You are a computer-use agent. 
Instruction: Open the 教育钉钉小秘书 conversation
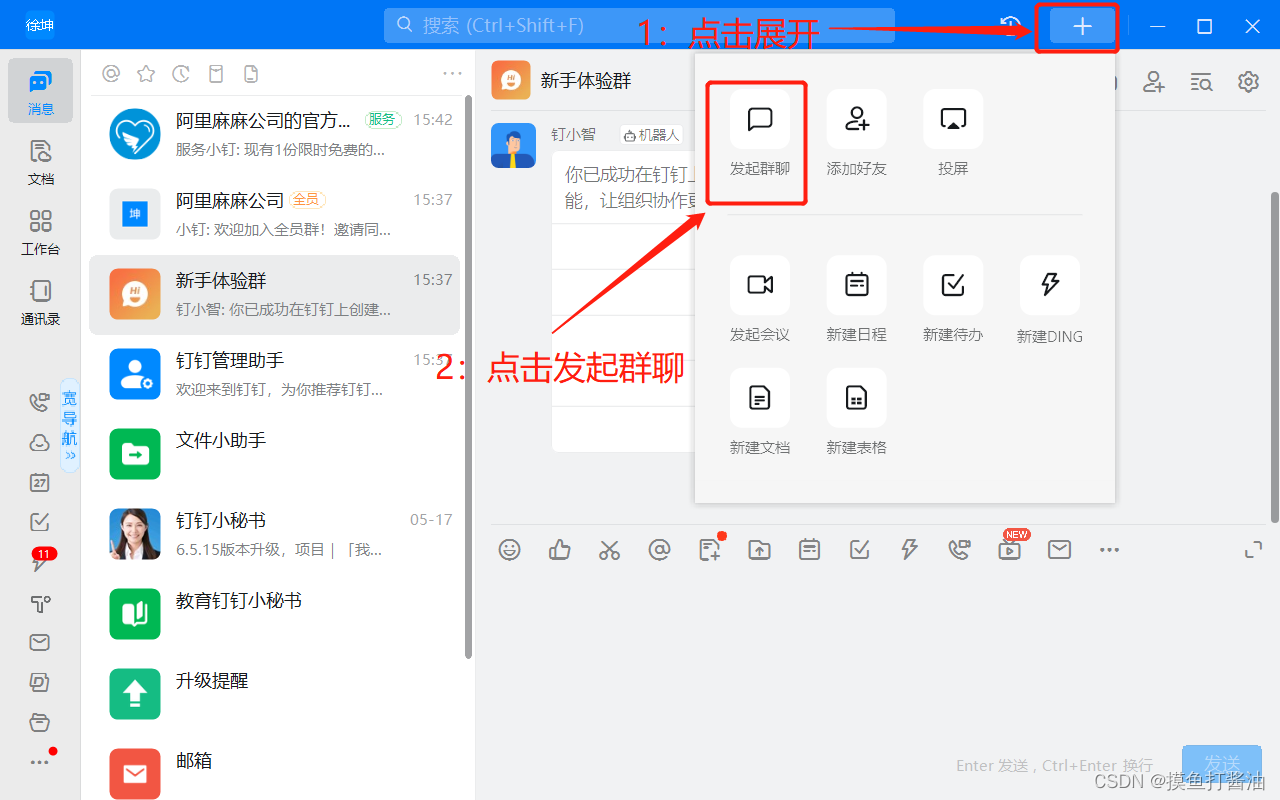(275, 614)
